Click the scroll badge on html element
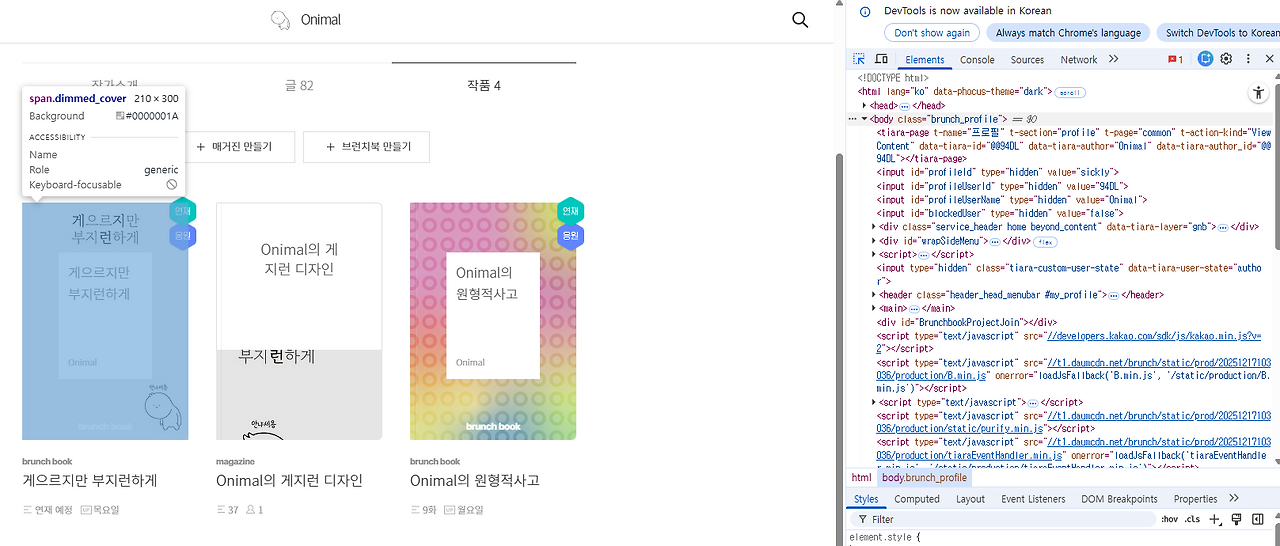This screenshot has height=546, width=1280. click(x=1070, y=92)
